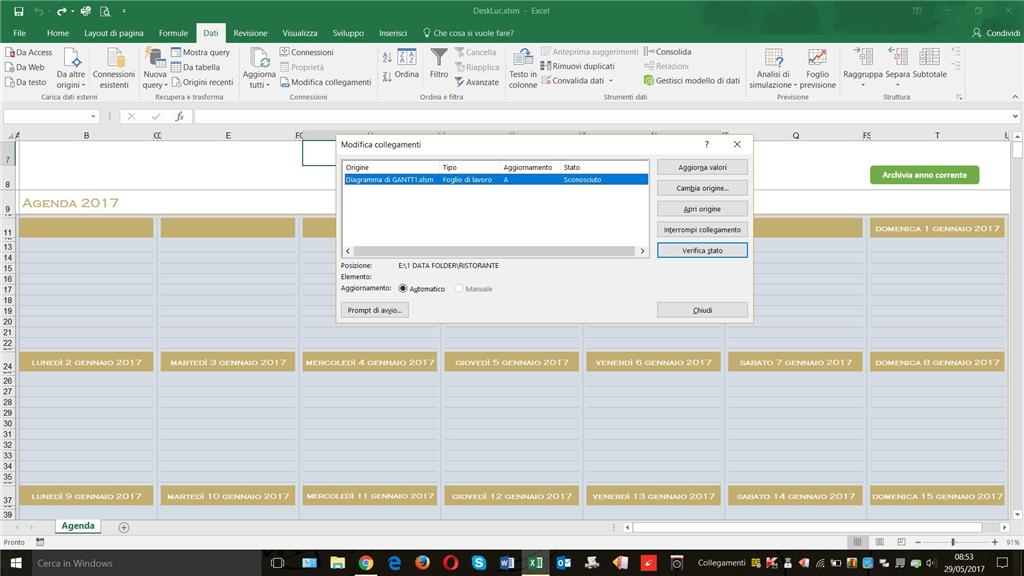
Task: Switch to the Revisione tab
Action: click(250, 33)
